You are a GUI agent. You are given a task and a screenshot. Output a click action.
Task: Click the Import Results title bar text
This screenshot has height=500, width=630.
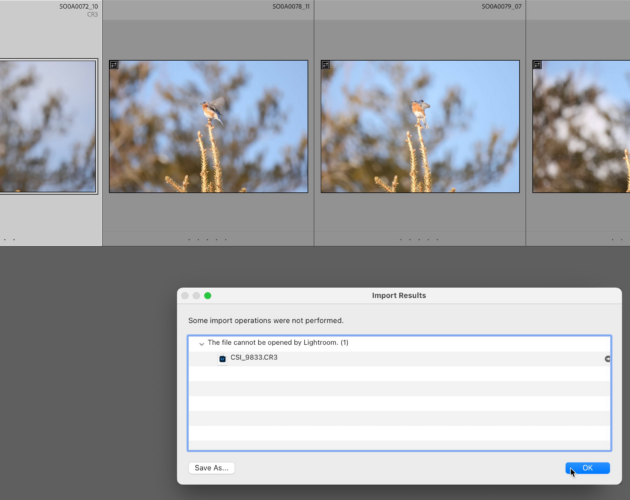coord(399,295)
